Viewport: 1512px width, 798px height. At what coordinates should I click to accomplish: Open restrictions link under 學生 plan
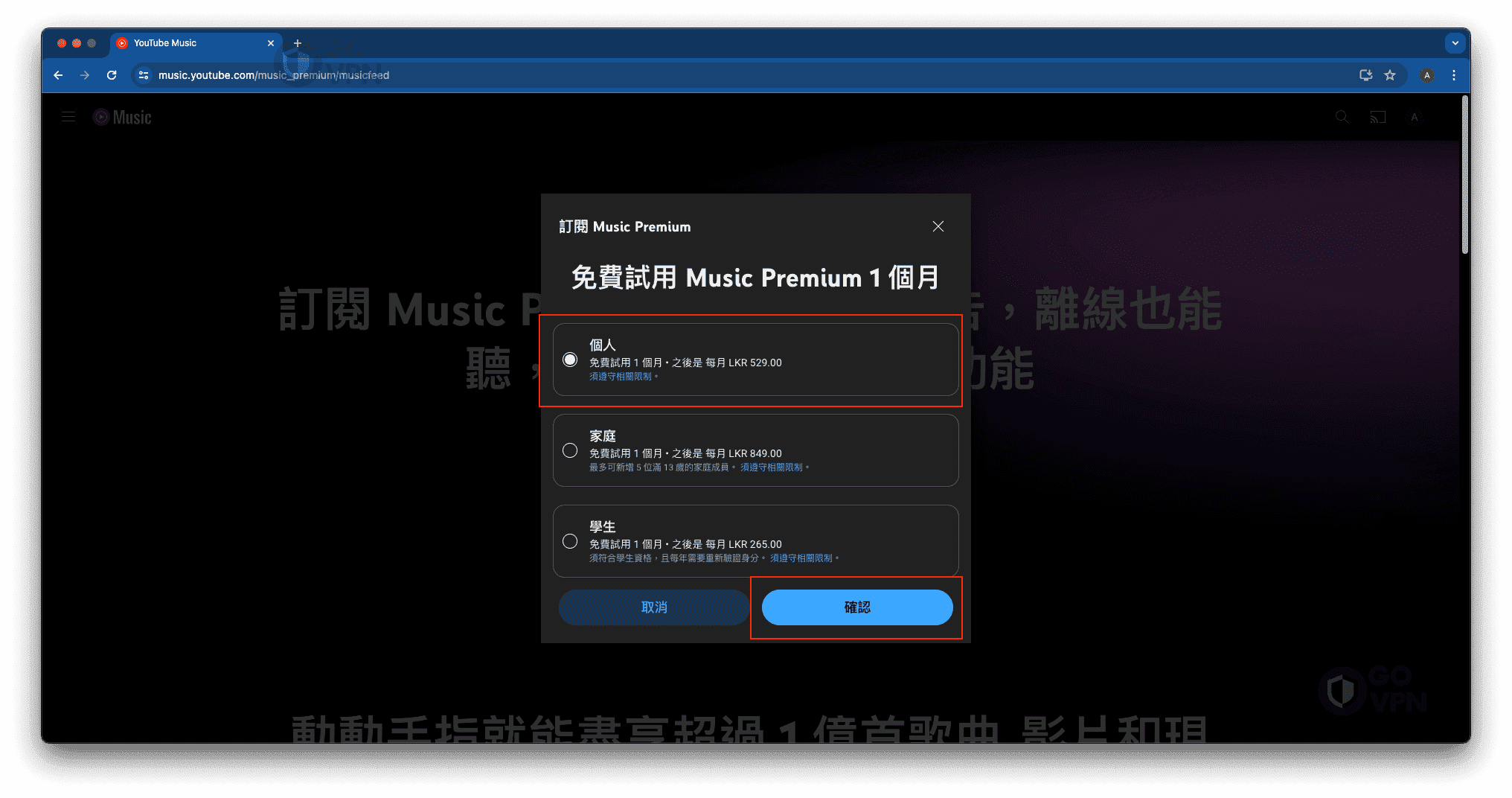(x=801, y=558)
